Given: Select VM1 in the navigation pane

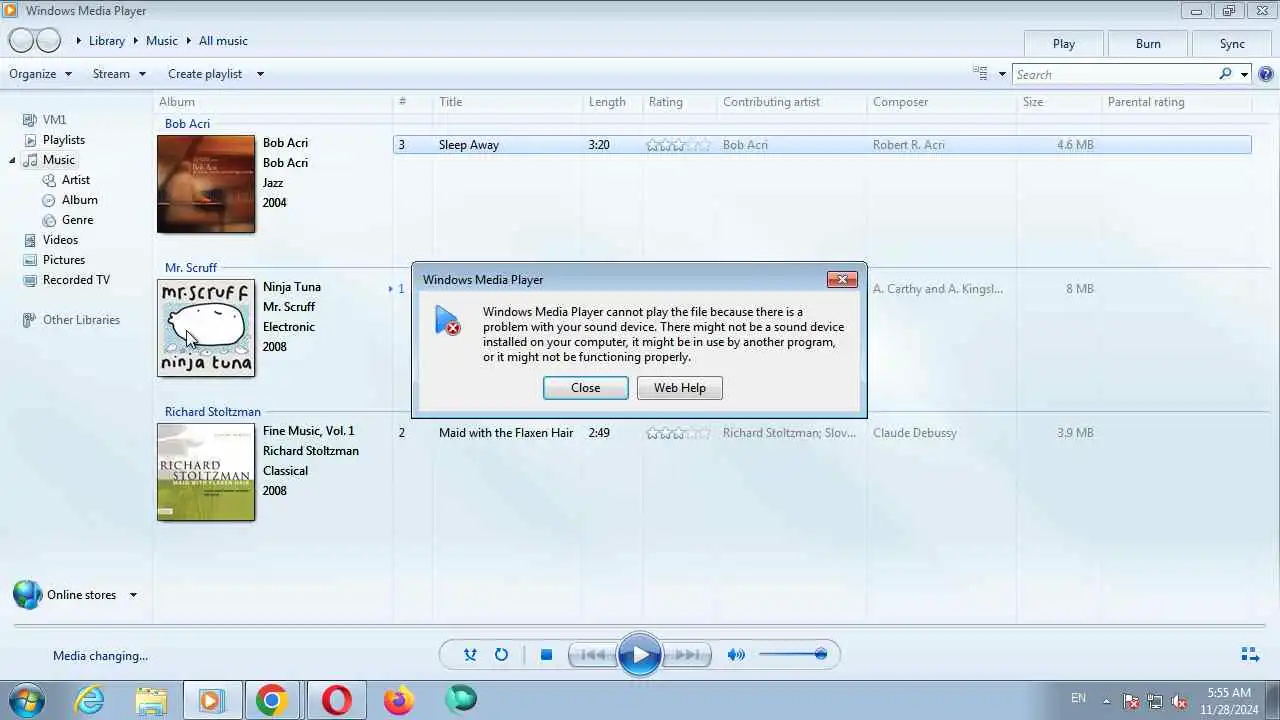Looking at the screenshot, I should (x=54, y=120).
